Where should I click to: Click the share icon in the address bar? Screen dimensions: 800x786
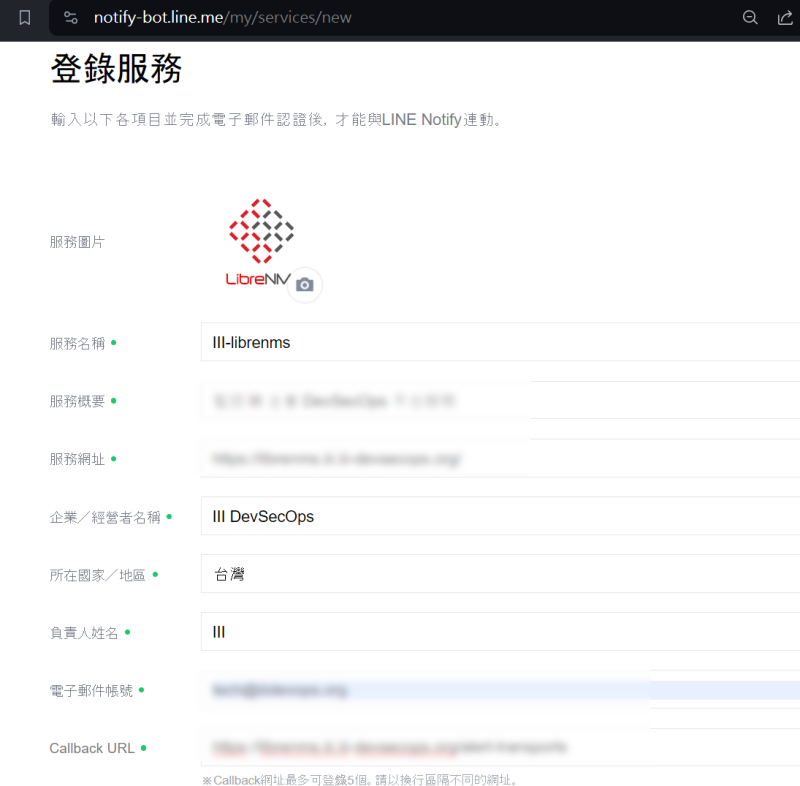coord(785,18)
